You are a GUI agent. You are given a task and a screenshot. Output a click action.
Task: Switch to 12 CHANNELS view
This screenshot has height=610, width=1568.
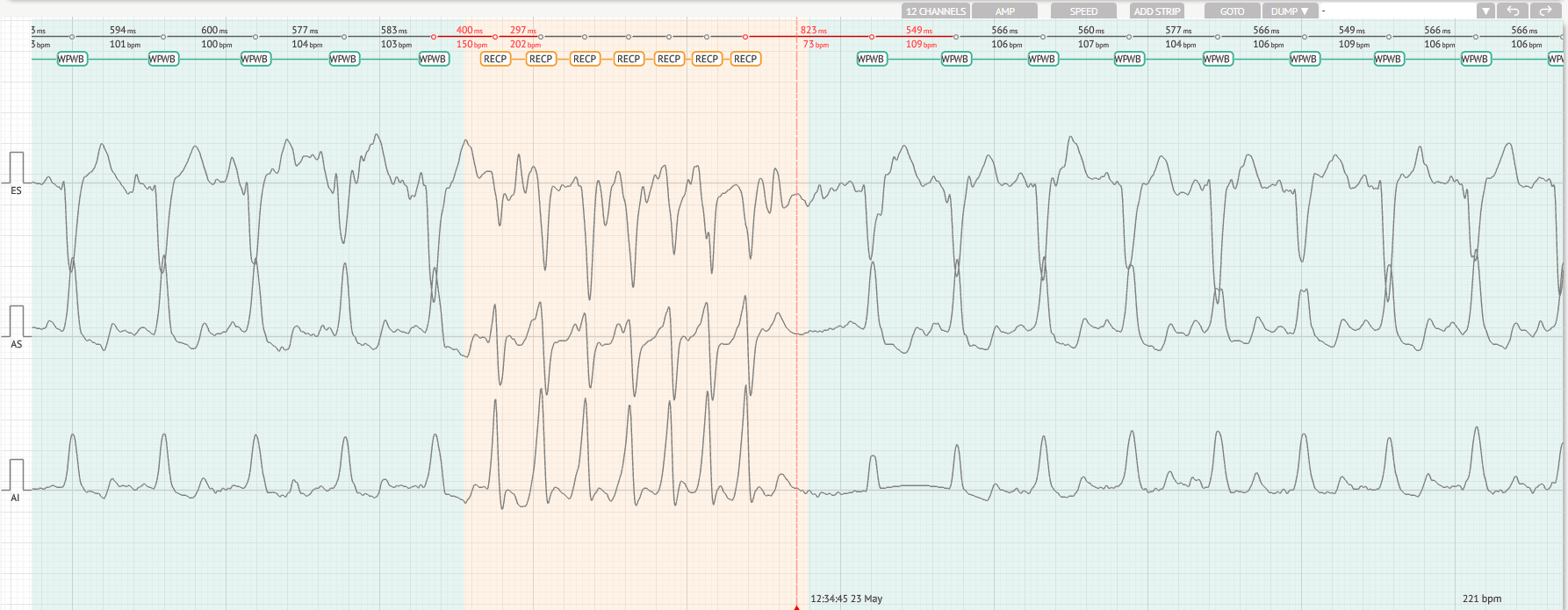click(x=935, y=11)
